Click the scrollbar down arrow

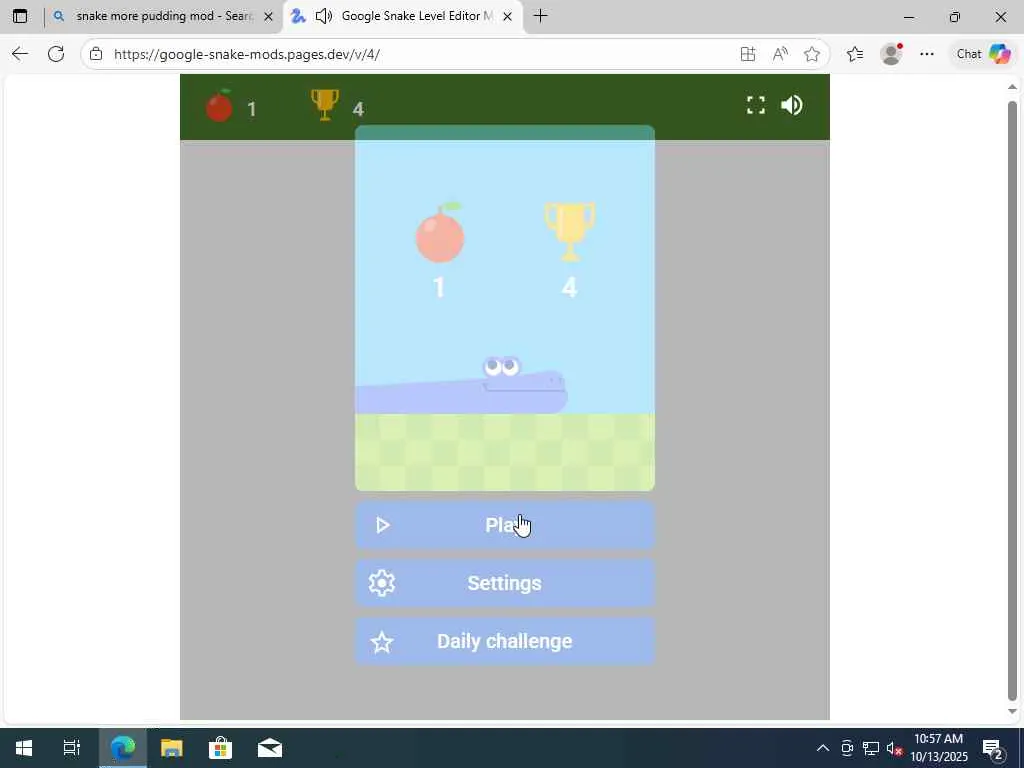[1012, 711]
